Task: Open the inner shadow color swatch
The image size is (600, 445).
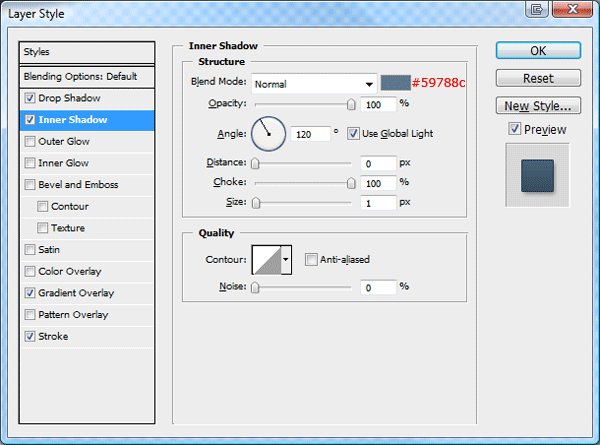Action: pyautogui.click(x=396, y=83)
